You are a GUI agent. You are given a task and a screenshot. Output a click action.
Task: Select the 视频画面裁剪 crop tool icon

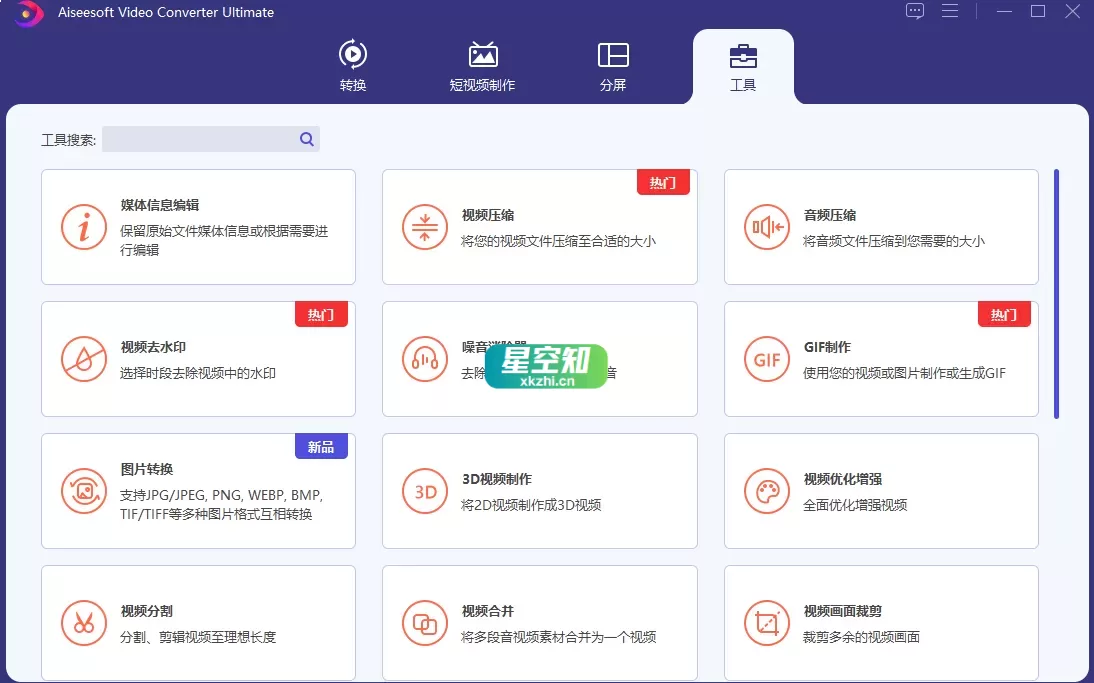[x=766, y=623]
